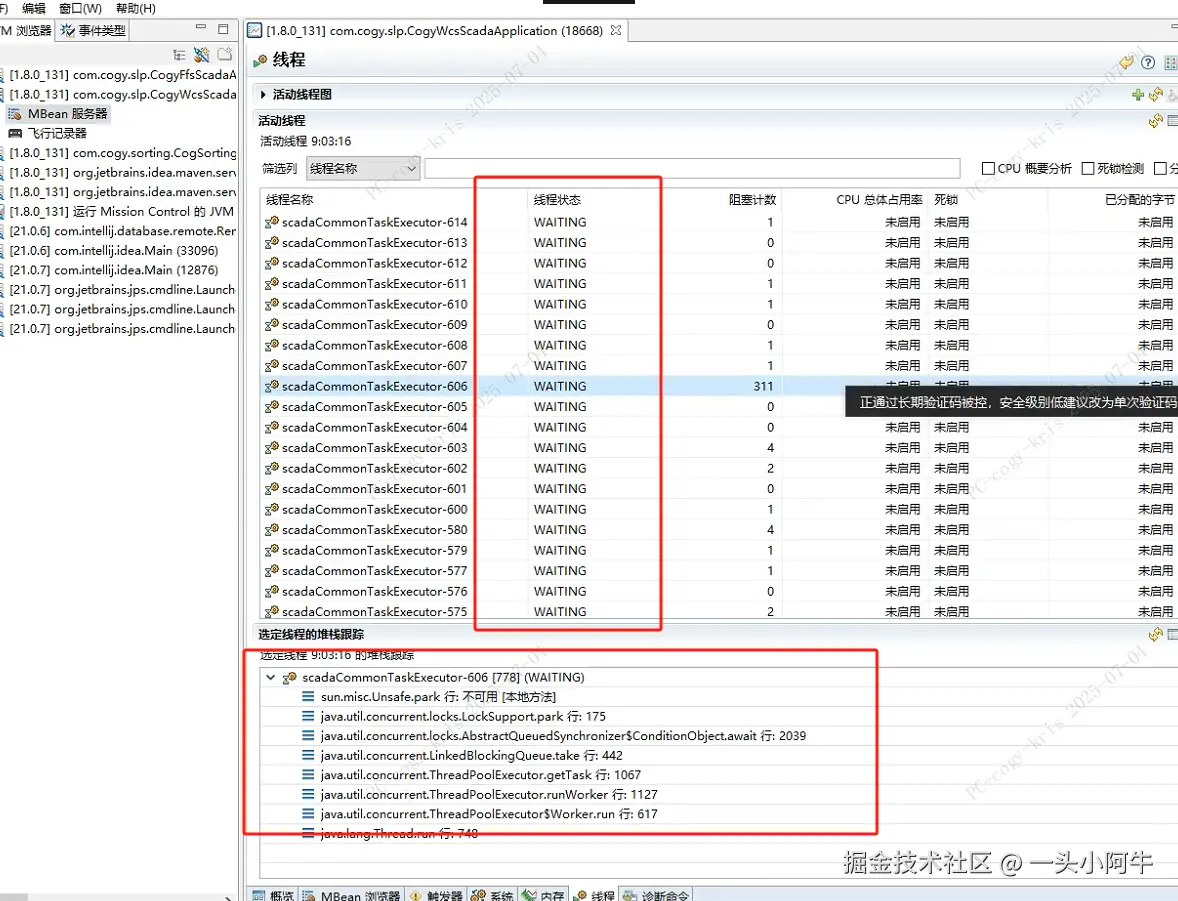The height and width of the screenshot is (901, 1178).
Task: Open the 筛选列 线程名称 dropdown
Action: pos(363,169)
